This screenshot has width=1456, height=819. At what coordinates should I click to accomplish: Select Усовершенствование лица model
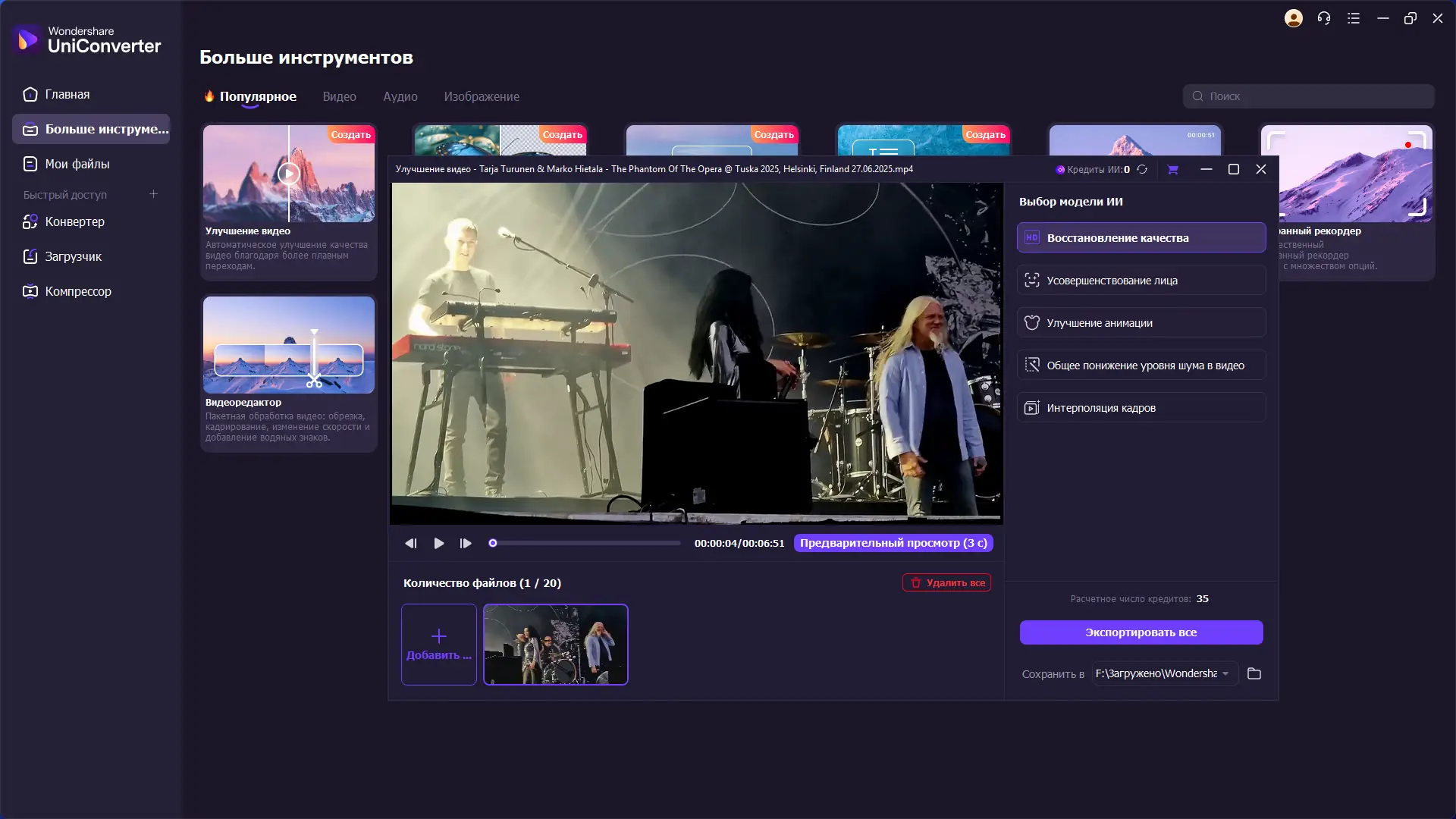pyautogui.click(x=1141, y=280)
